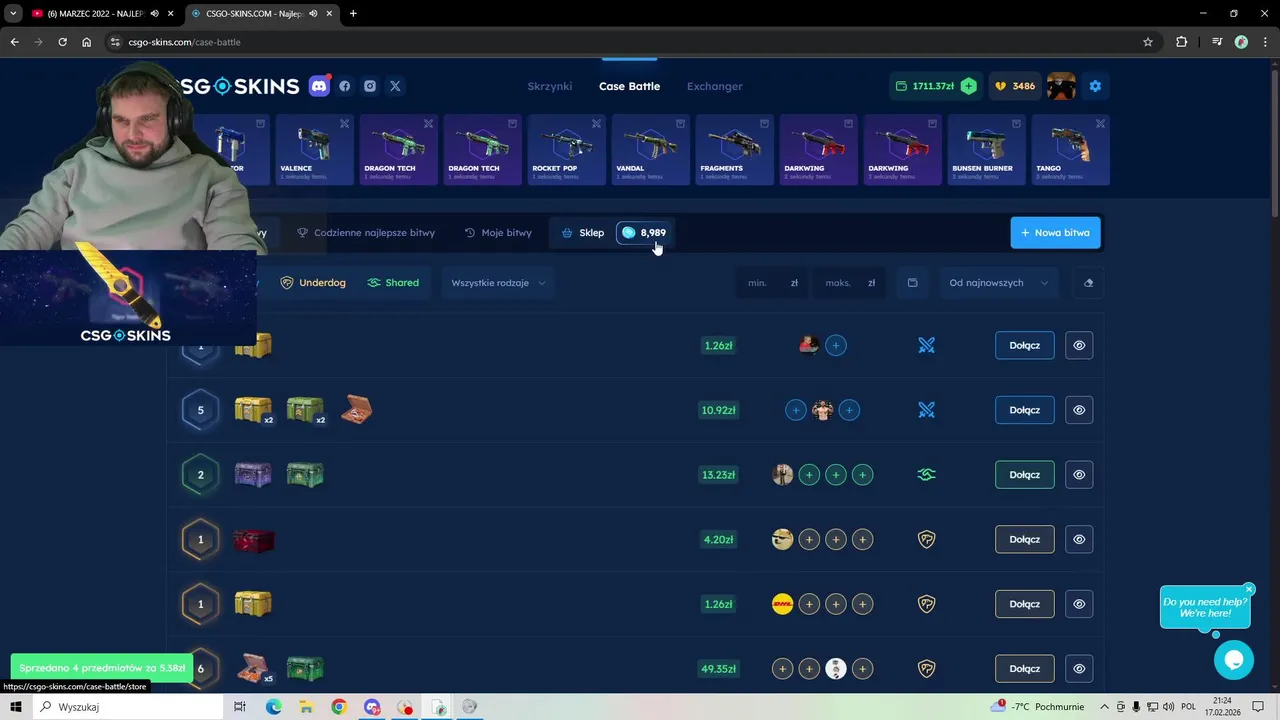Switch to the Skrzynki tab
The height and width of the screenshot is (720, 1280).
click(550, 86)
